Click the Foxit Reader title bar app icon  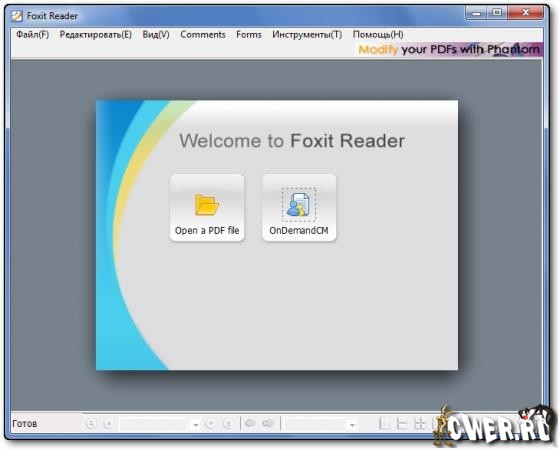[16, 16]
